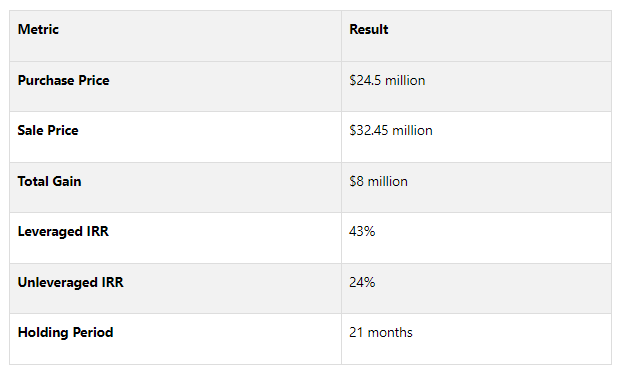
Task: Click the $32.45 million value
Action: point(391,131)
